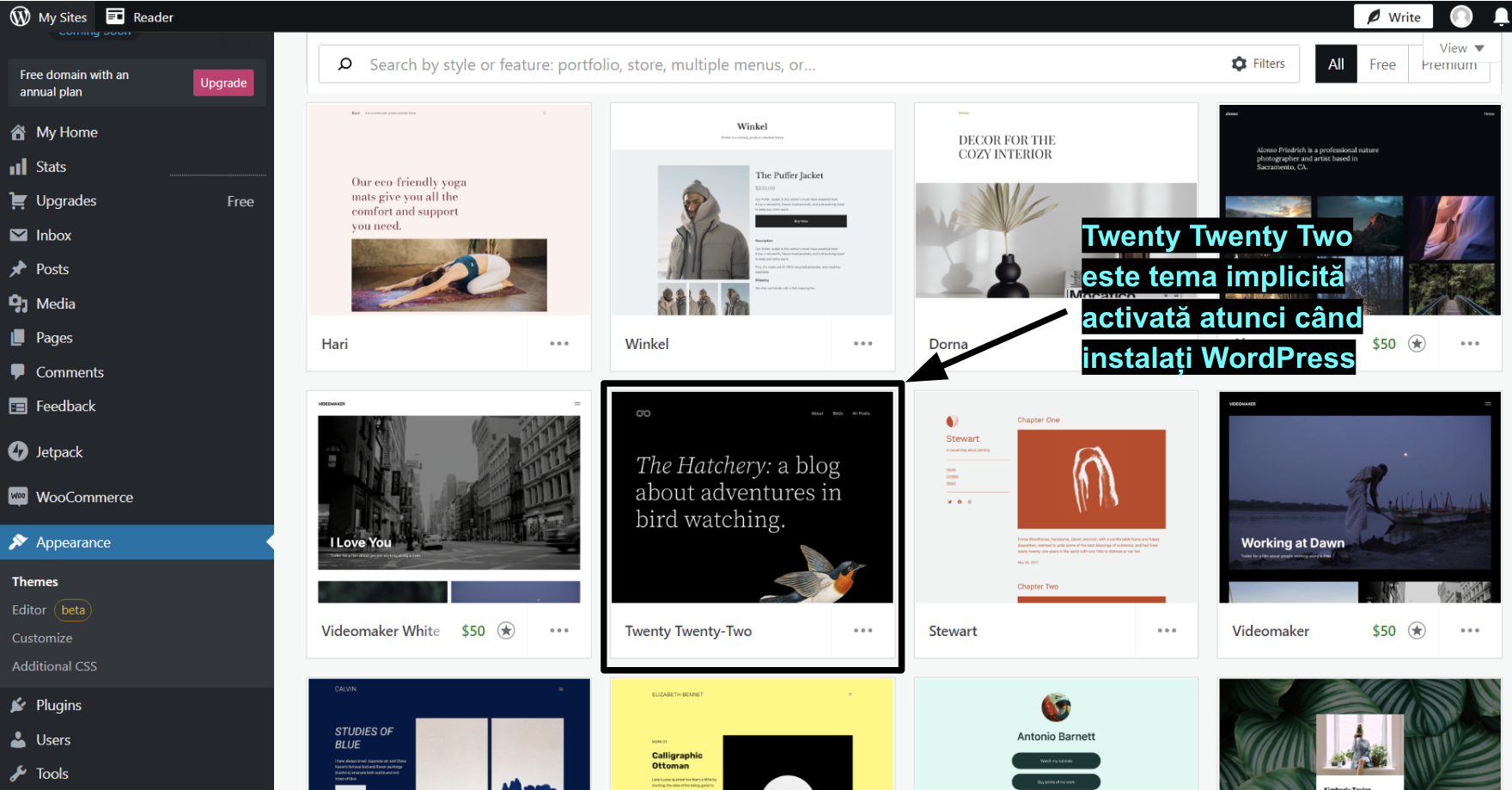Open Media in sidebar
This screenshot has width=1512, height=790.
pos(56,303)
